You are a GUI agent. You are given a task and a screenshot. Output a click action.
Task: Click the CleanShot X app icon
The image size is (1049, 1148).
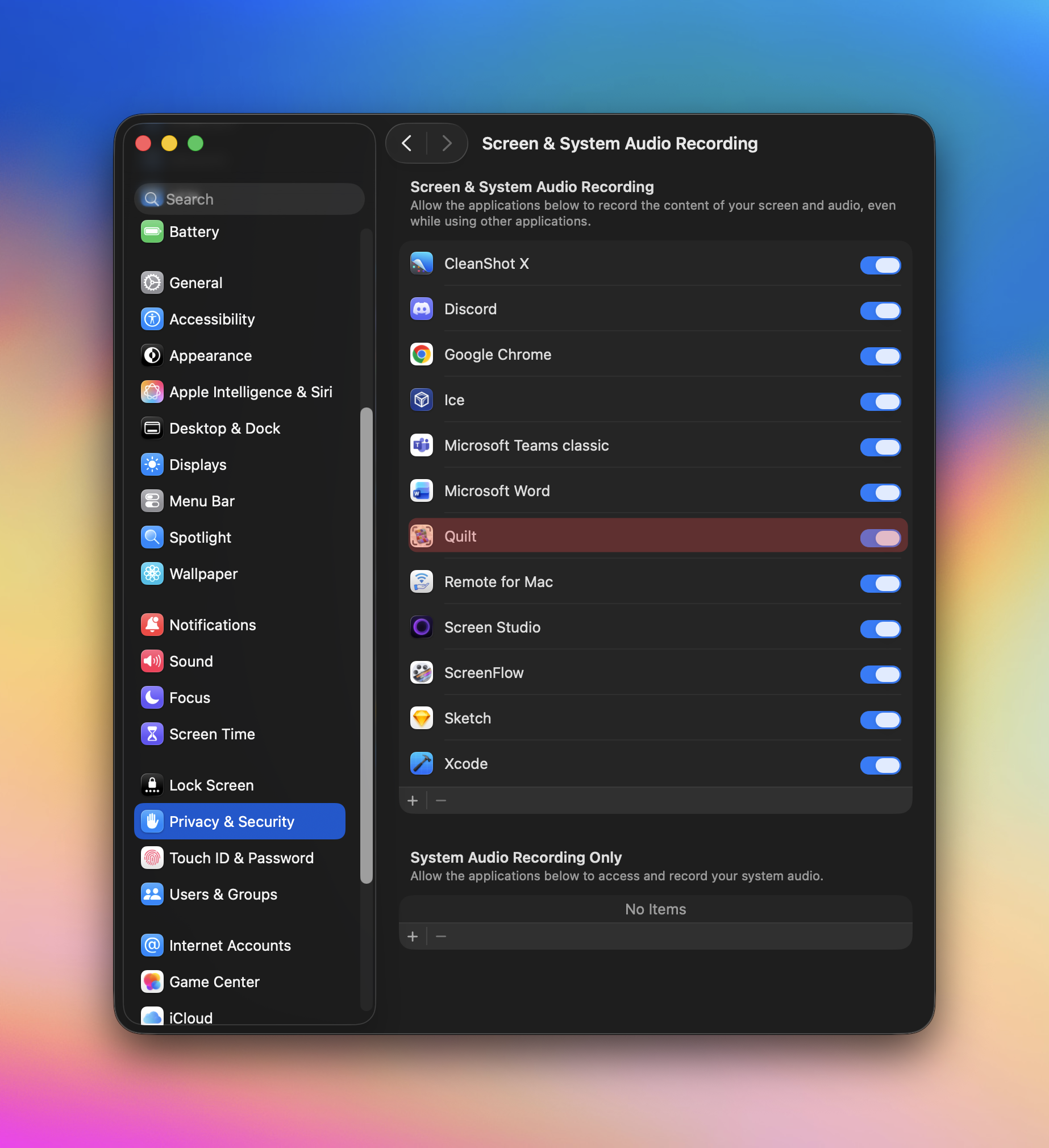(x=422, y=264)
